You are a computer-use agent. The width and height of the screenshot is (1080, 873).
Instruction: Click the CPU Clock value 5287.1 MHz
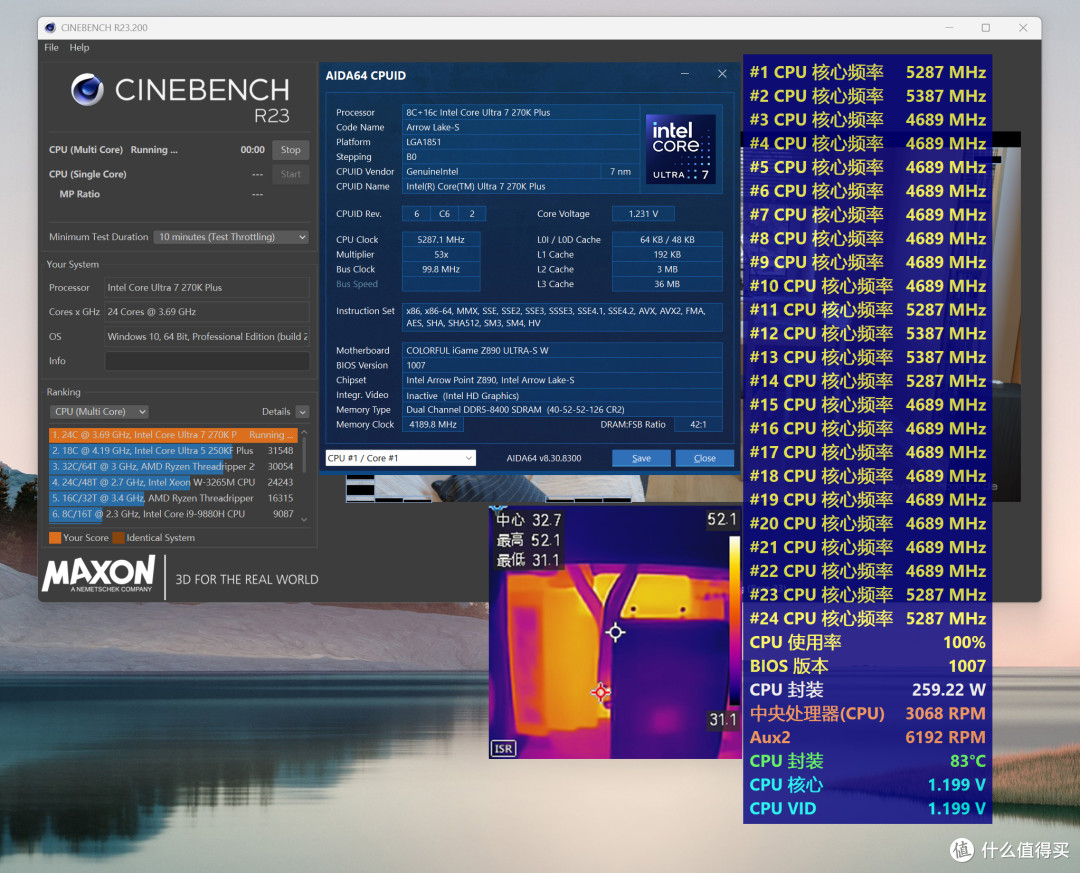[x=441, y=240]
